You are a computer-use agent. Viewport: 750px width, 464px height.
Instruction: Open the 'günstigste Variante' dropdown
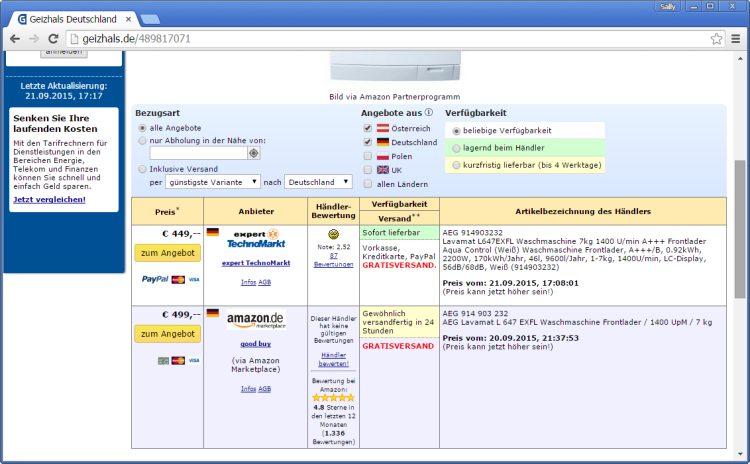[213, 182]
